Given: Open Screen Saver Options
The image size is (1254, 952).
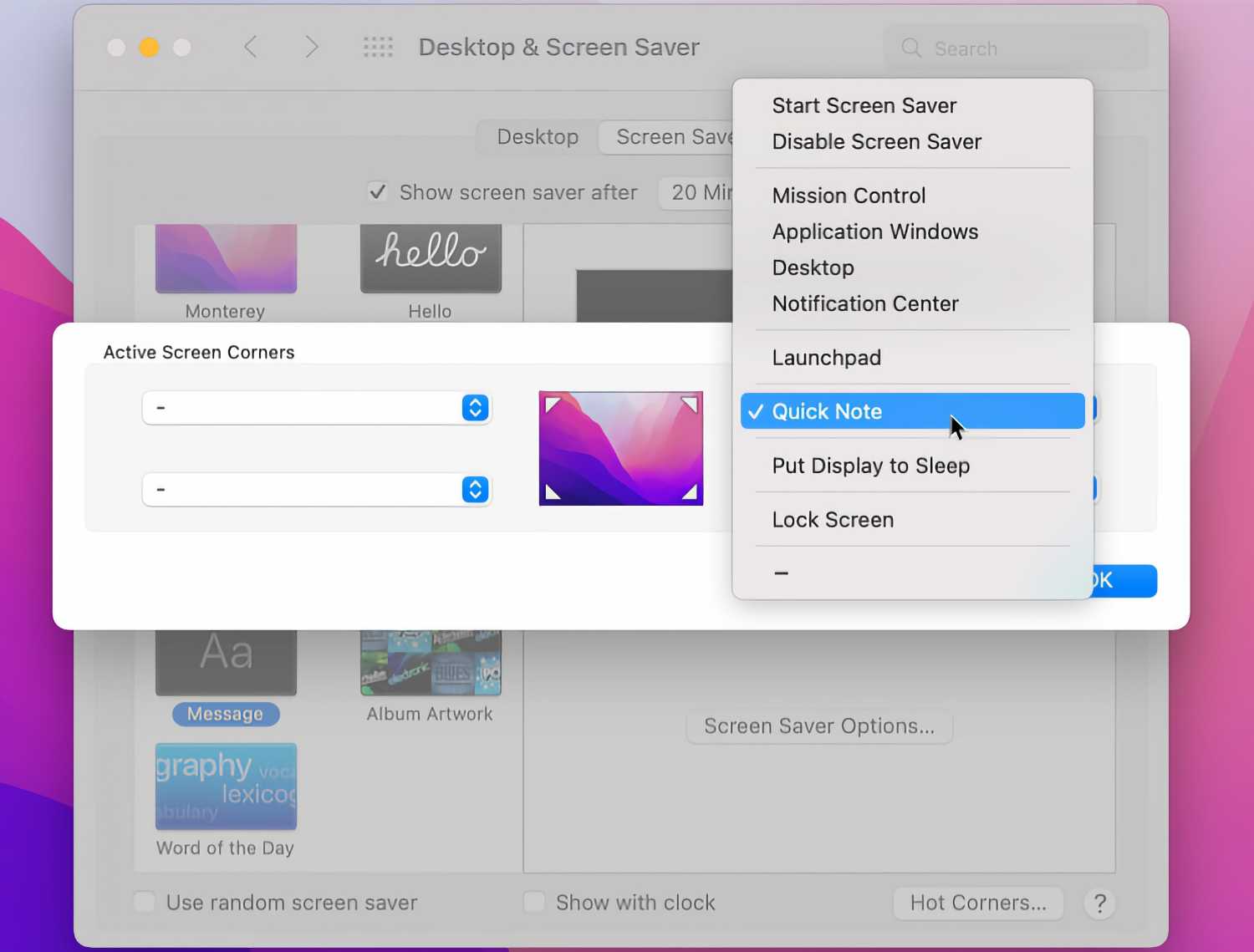Looking at the screenshot, I should pos(819,726).
